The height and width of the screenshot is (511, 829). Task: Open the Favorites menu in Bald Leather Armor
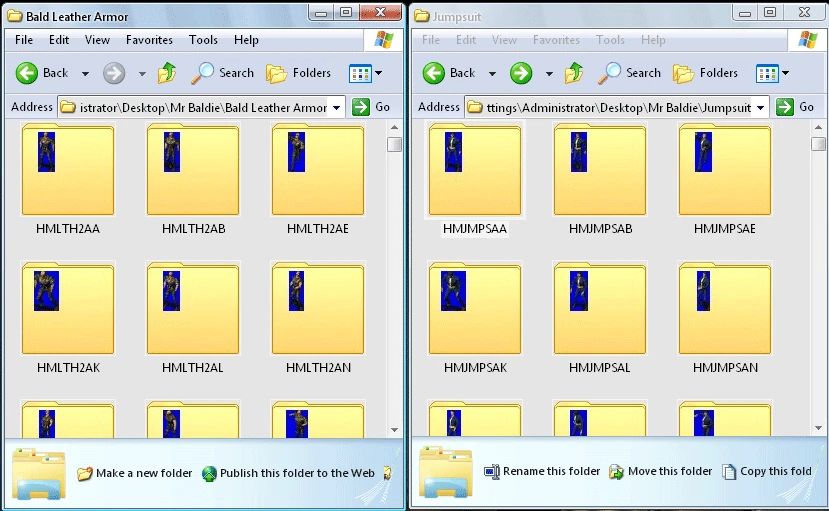pos(149,40)
